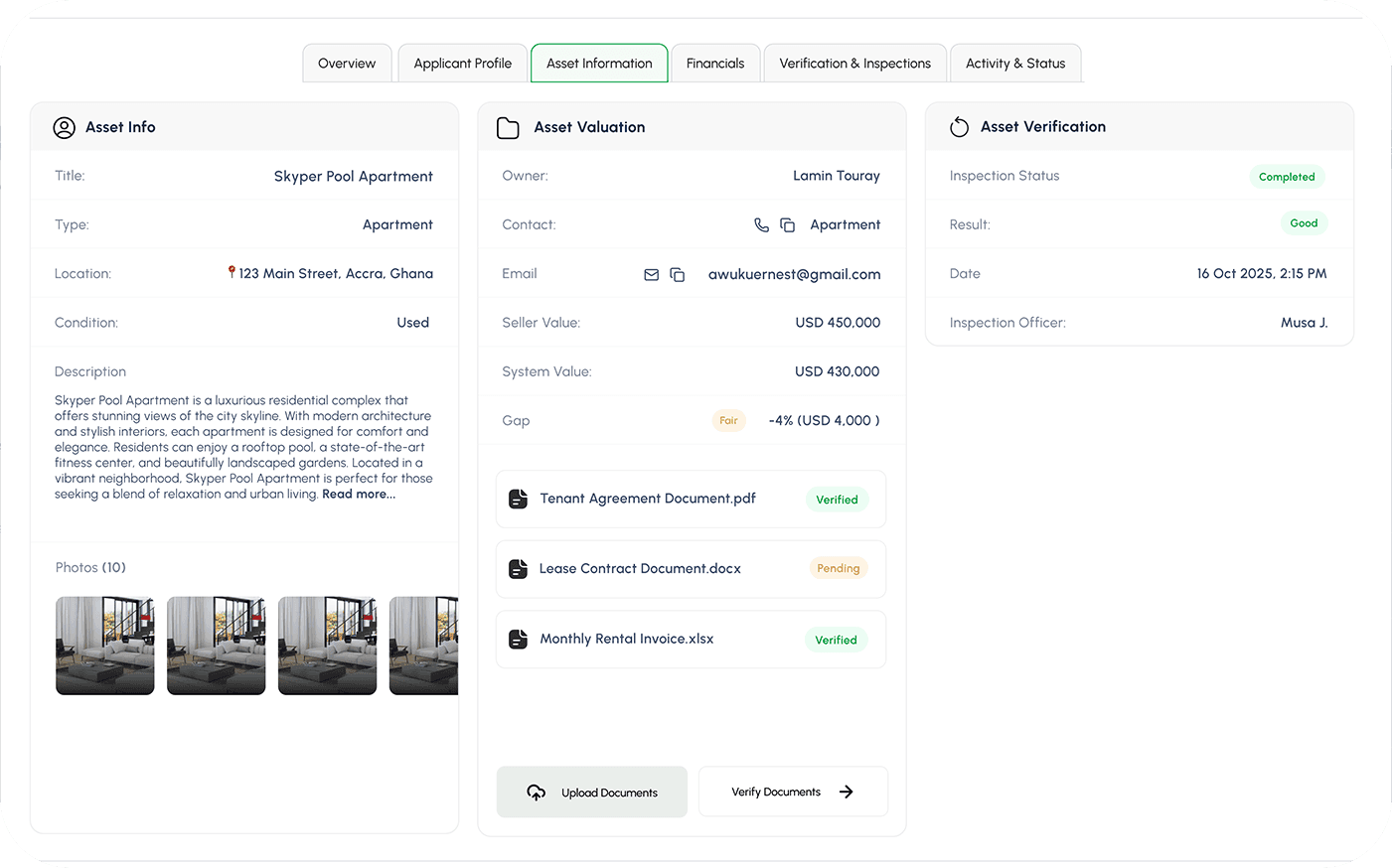Image resolution: width=1392 pixels, height=868 pixels.
Task: Click the Asset Info user icon
Action: [65, 127]
